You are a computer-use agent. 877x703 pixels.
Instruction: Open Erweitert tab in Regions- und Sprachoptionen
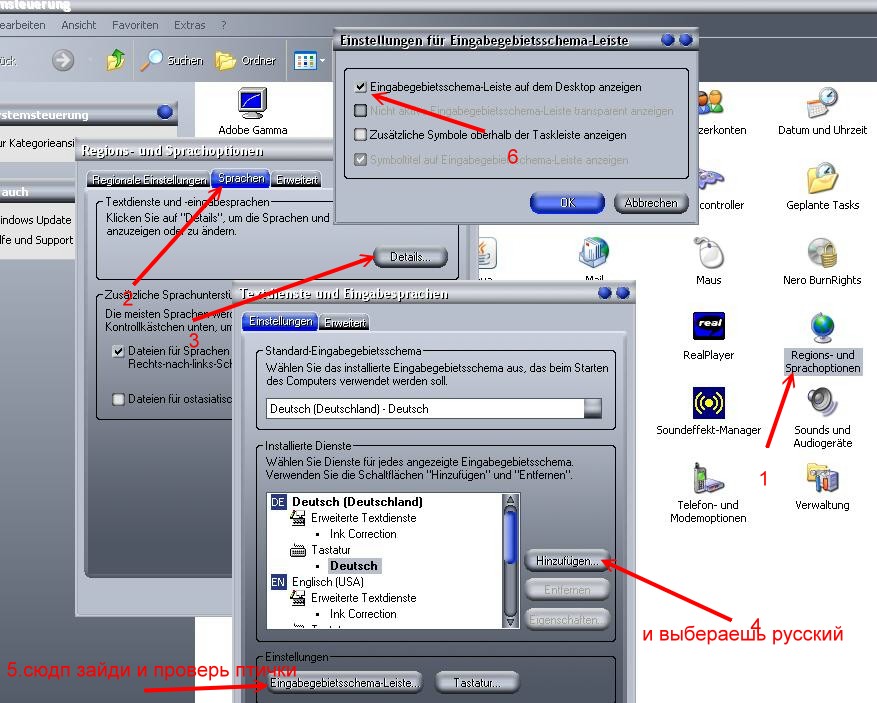tap(296, 180)
